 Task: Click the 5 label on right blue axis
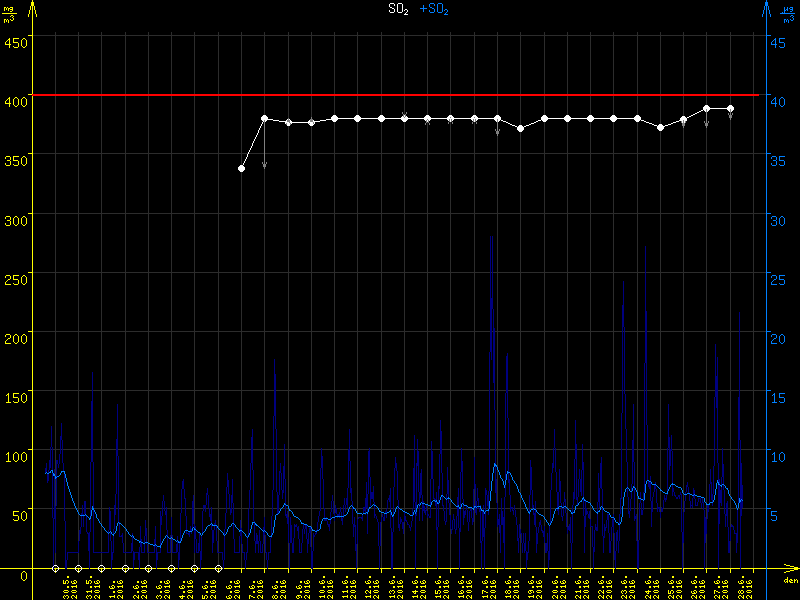coord(774,516)
